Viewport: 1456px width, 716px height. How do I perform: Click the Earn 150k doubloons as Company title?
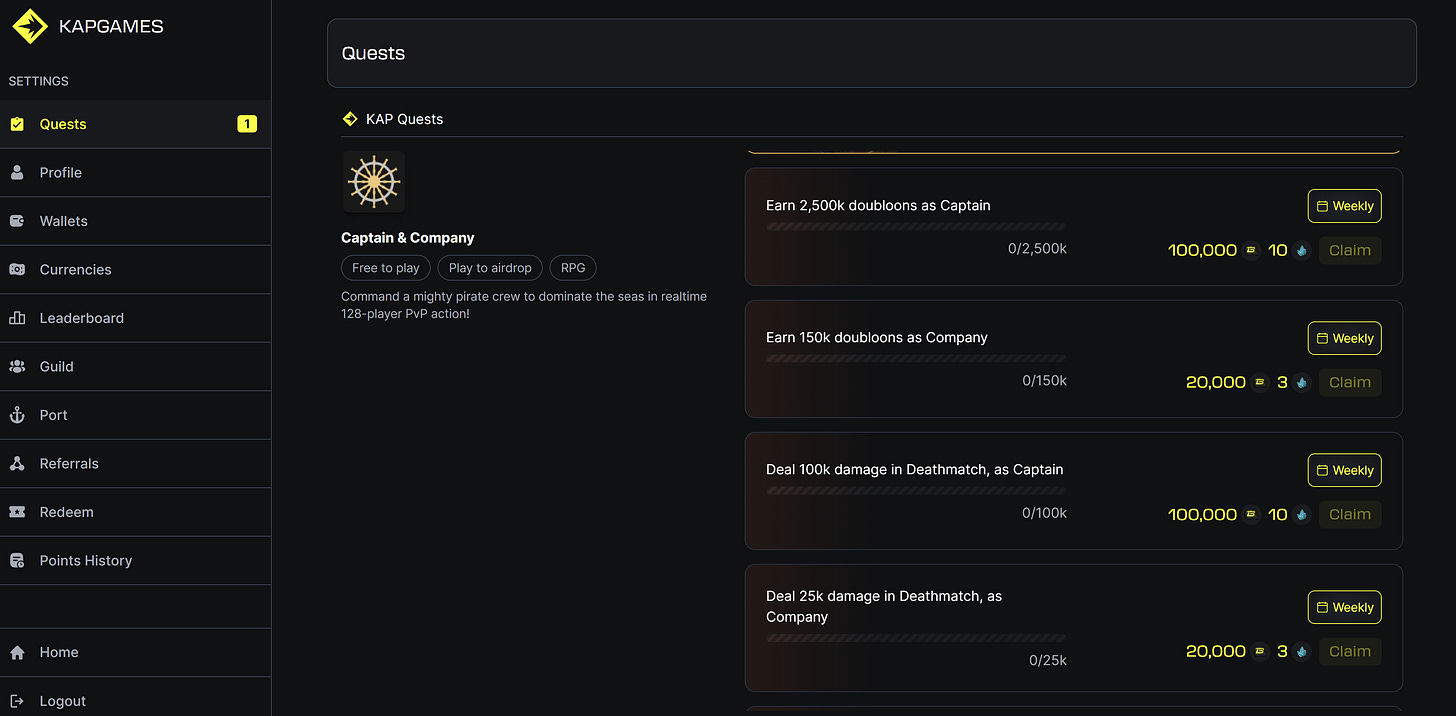click(877, 338)
